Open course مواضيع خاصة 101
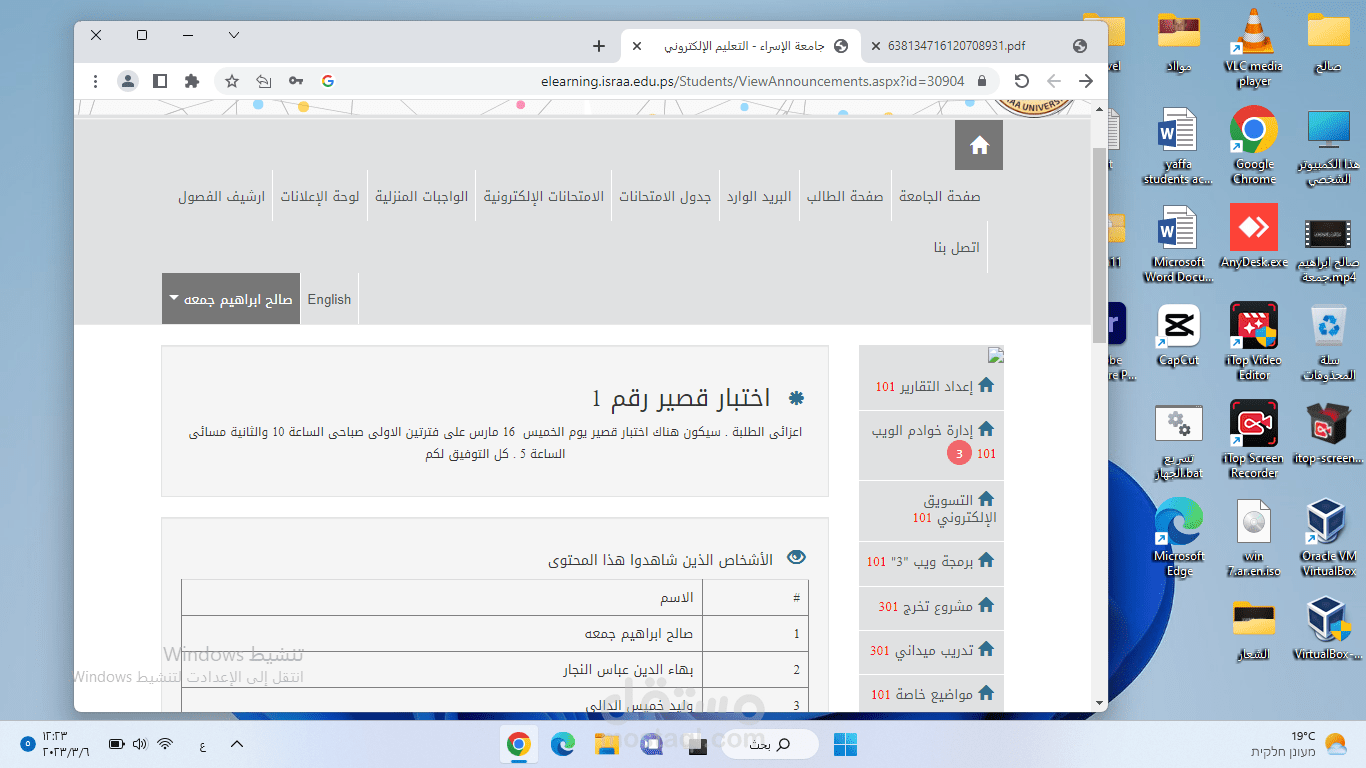Viewport: 1366px width, 768px height. click(x=932, y=694)
